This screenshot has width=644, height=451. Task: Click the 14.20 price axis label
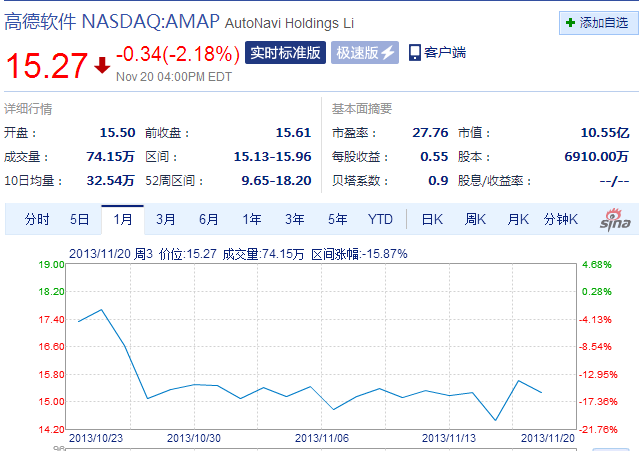click(x=51, y=430)
